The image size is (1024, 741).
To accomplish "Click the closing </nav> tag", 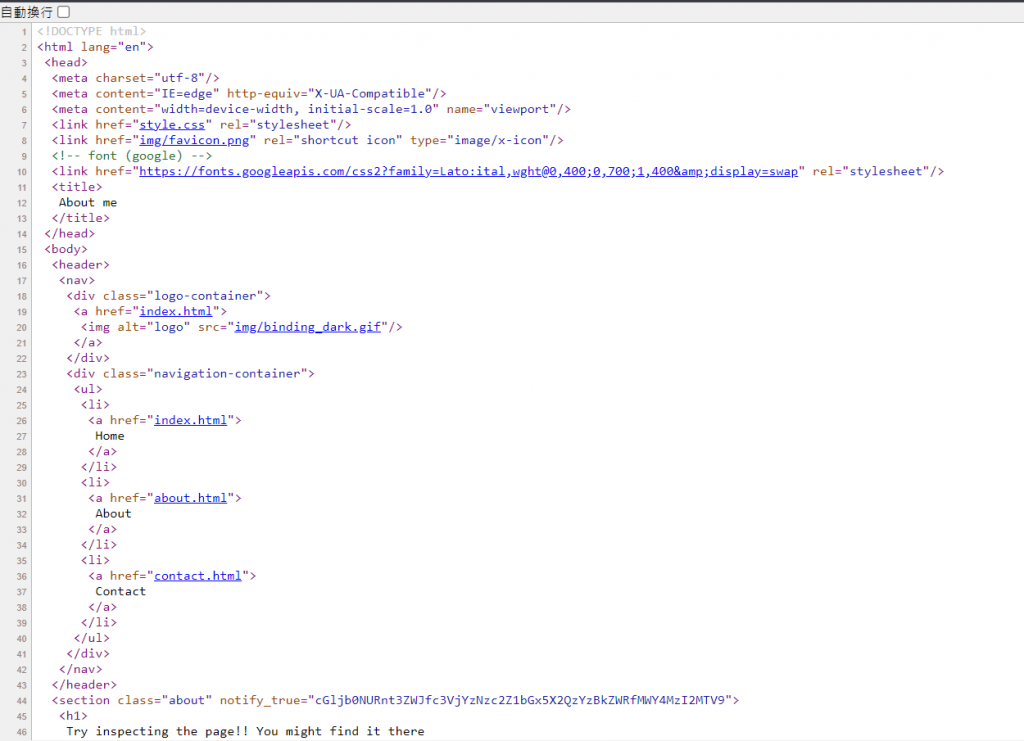I will point(80,669).
